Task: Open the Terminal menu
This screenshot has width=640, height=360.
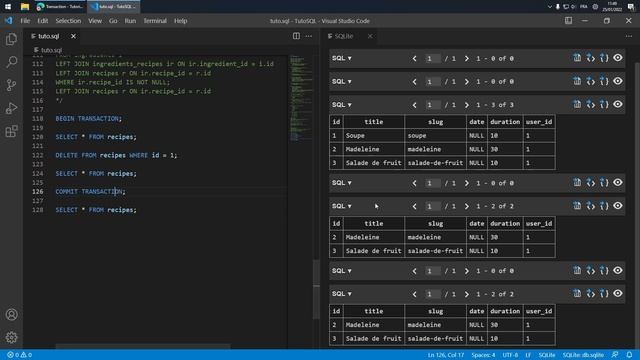Action: (x=155, y=21)
